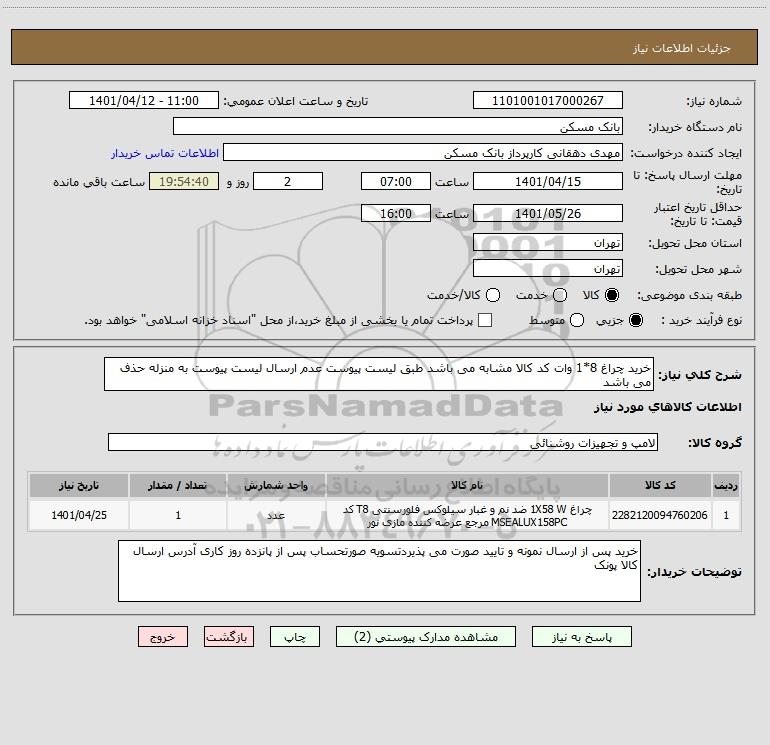Click the delivery city field تهران
The width and height of the screenshot is (770, 745).
pos(548,268)
